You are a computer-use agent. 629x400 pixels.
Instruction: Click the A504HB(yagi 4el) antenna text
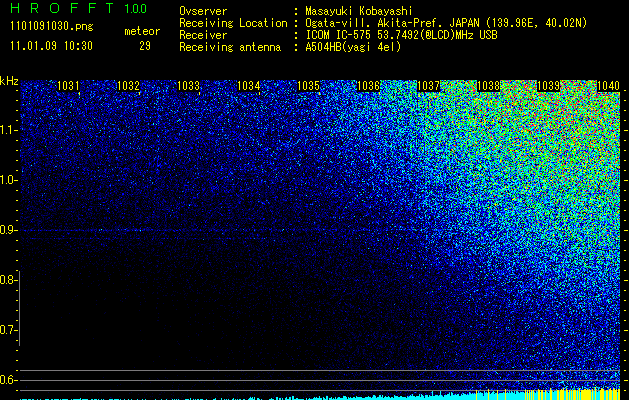pos(353,47)
